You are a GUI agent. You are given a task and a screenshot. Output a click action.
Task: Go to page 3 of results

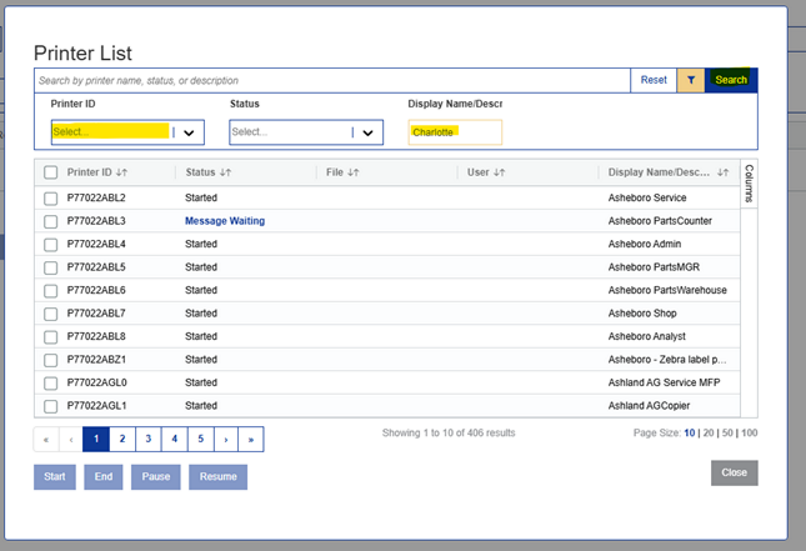coord(148,439)
